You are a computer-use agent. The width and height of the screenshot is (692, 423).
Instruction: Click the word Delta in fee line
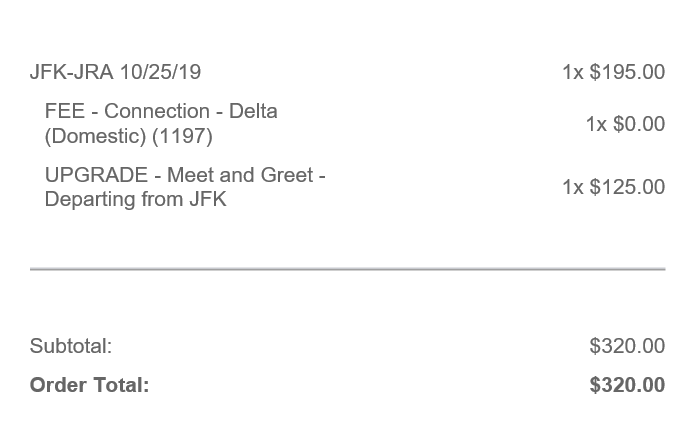pyautogui.click(x=253, y=111)
